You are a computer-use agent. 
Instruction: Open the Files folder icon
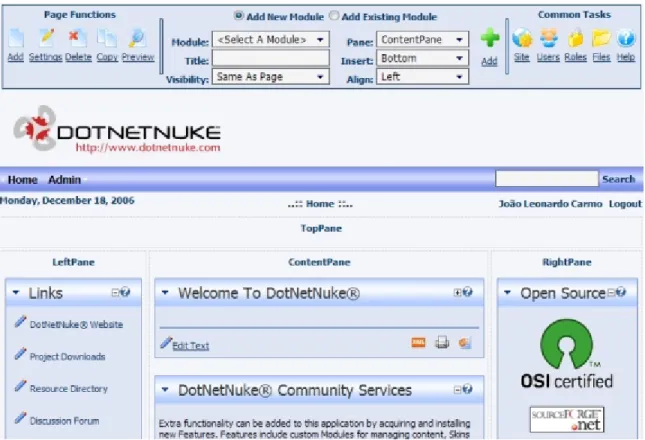pos(601,39)
